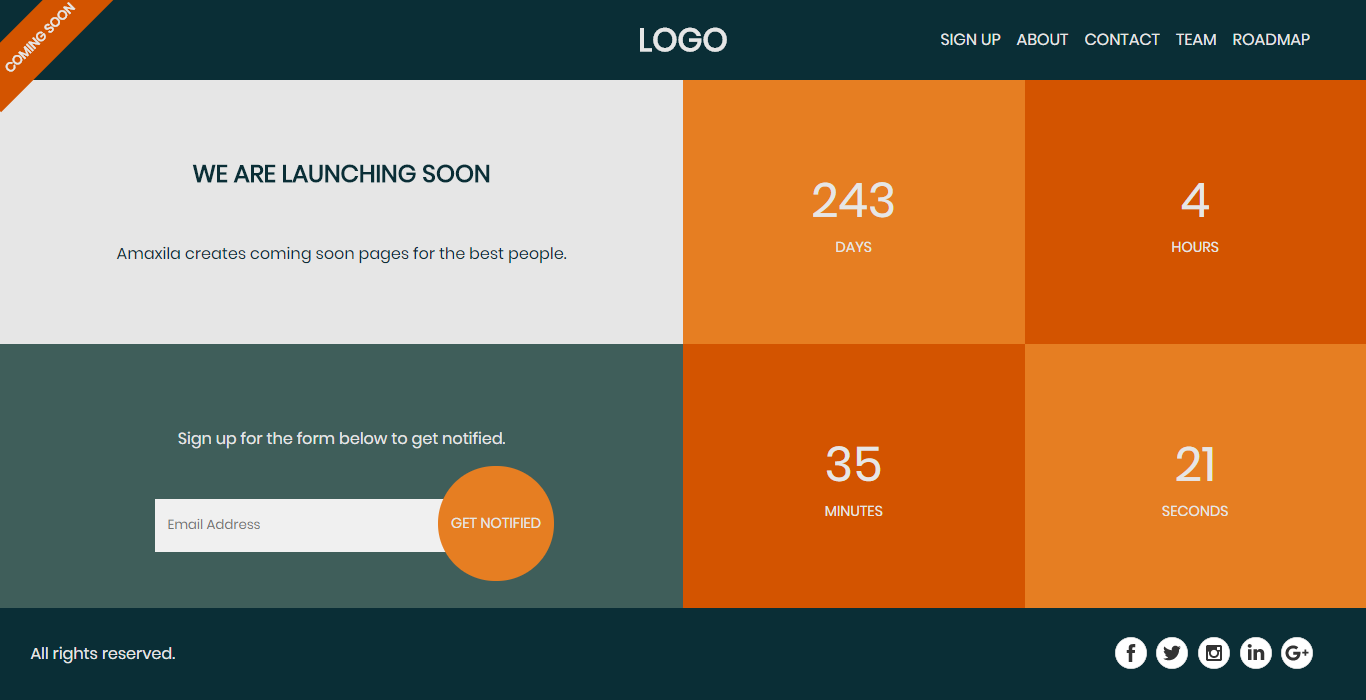
Task: Open the SIGN UP navigation link
Action: [970, 39]
